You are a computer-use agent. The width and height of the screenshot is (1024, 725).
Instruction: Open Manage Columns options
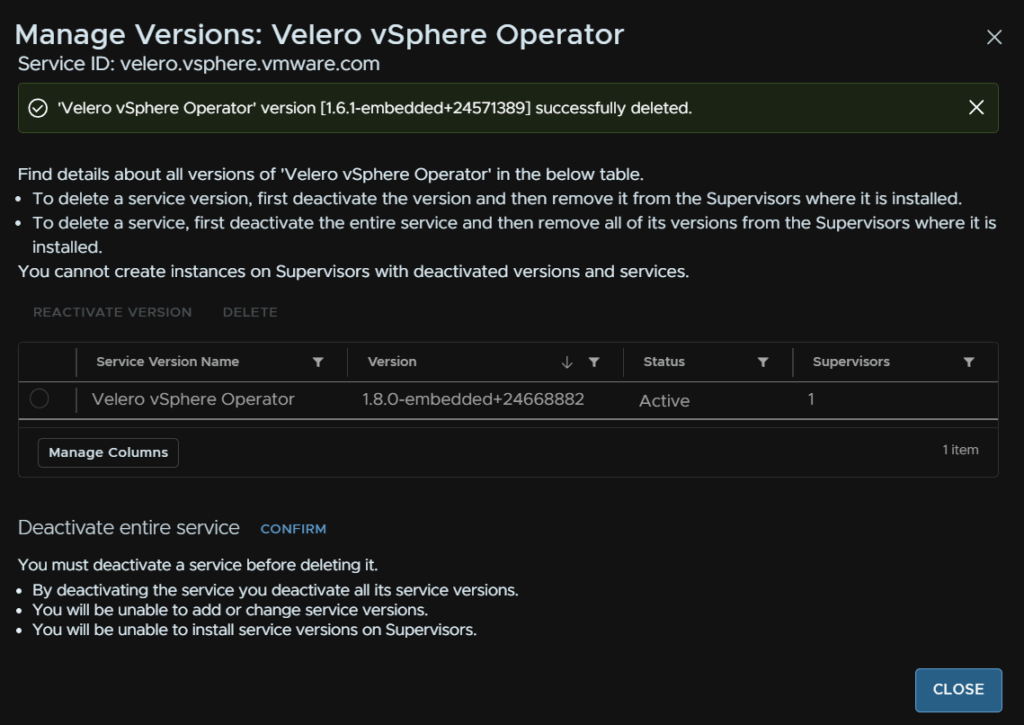click(108, 452)
